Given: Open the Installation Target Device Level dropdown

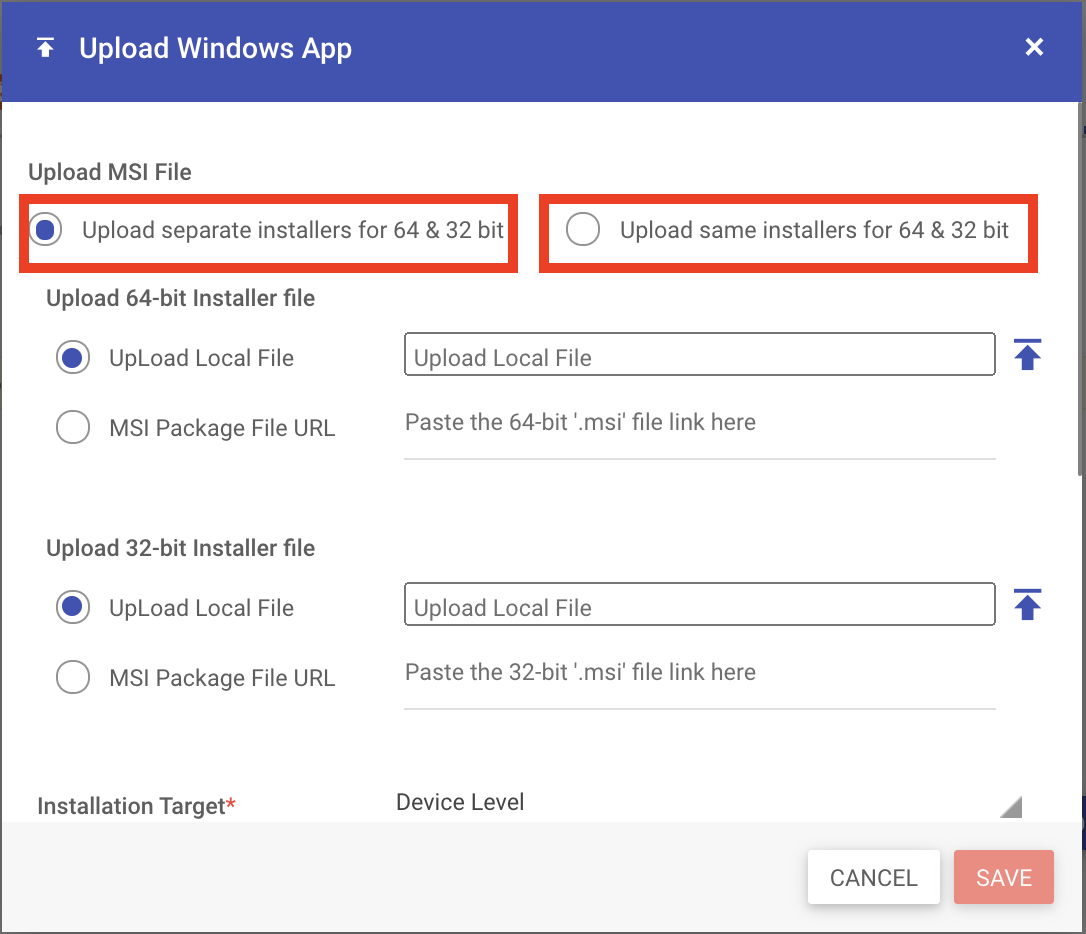Looking at the screenshot, I should tap(709, 803).
